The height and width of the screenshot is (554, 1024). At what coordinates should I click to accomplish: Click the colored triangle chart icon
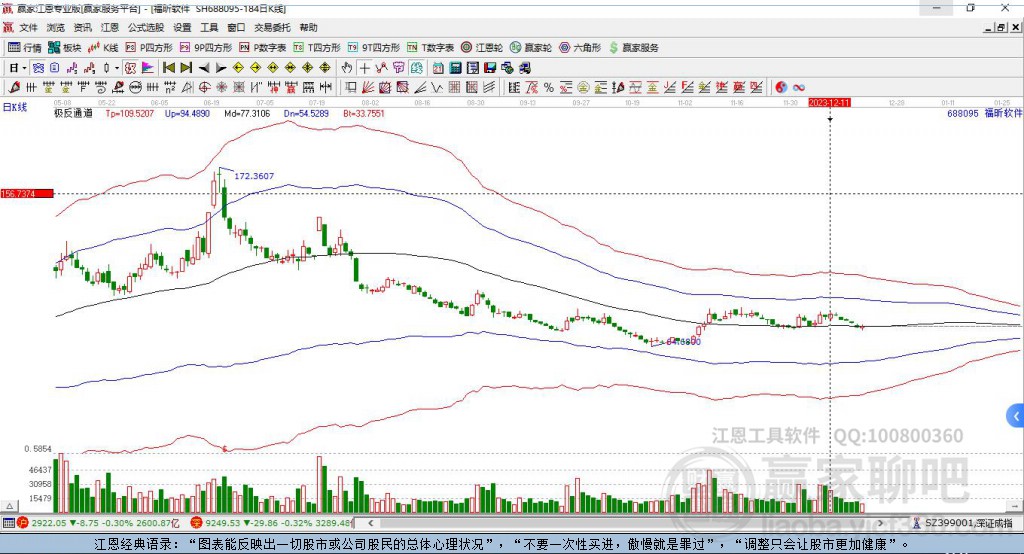pyautogui.click(x=148, y=68)
